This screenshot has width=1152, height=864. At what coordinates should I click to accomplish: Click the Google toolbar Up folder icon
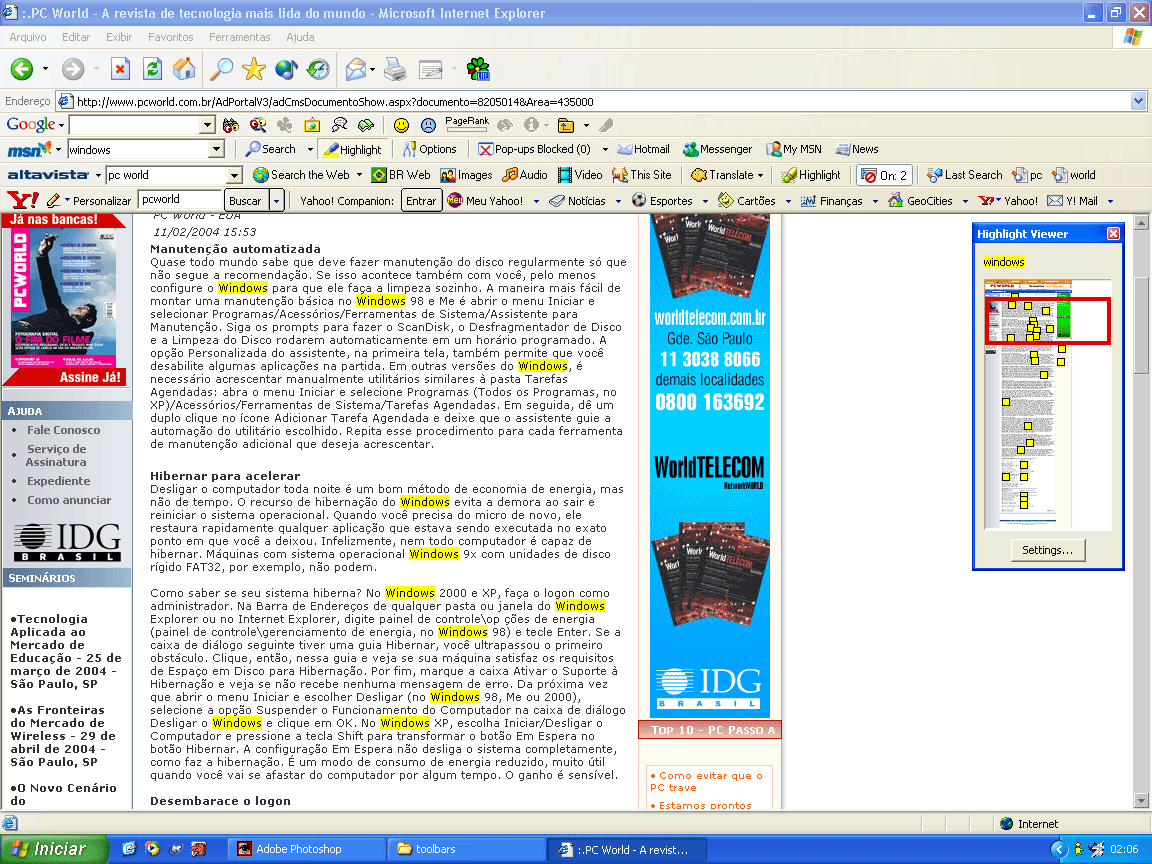pos(566,126)
